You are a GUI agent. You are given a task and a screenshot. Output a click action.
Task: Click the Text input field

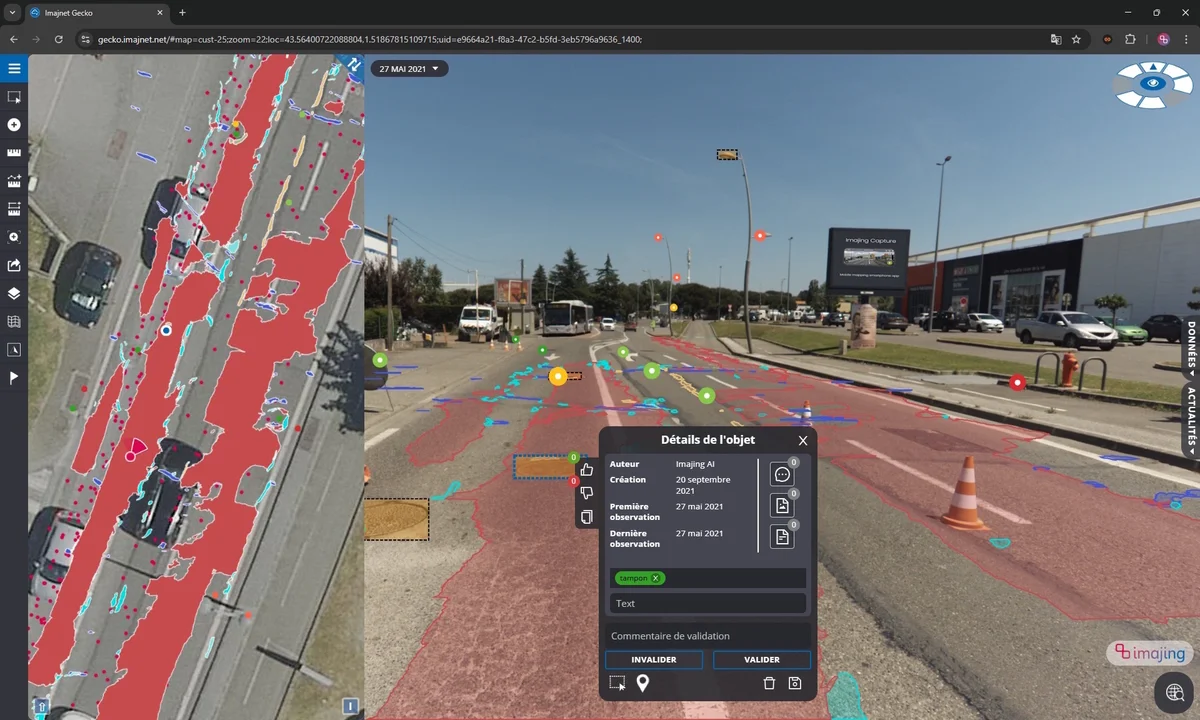click(708, 603)
